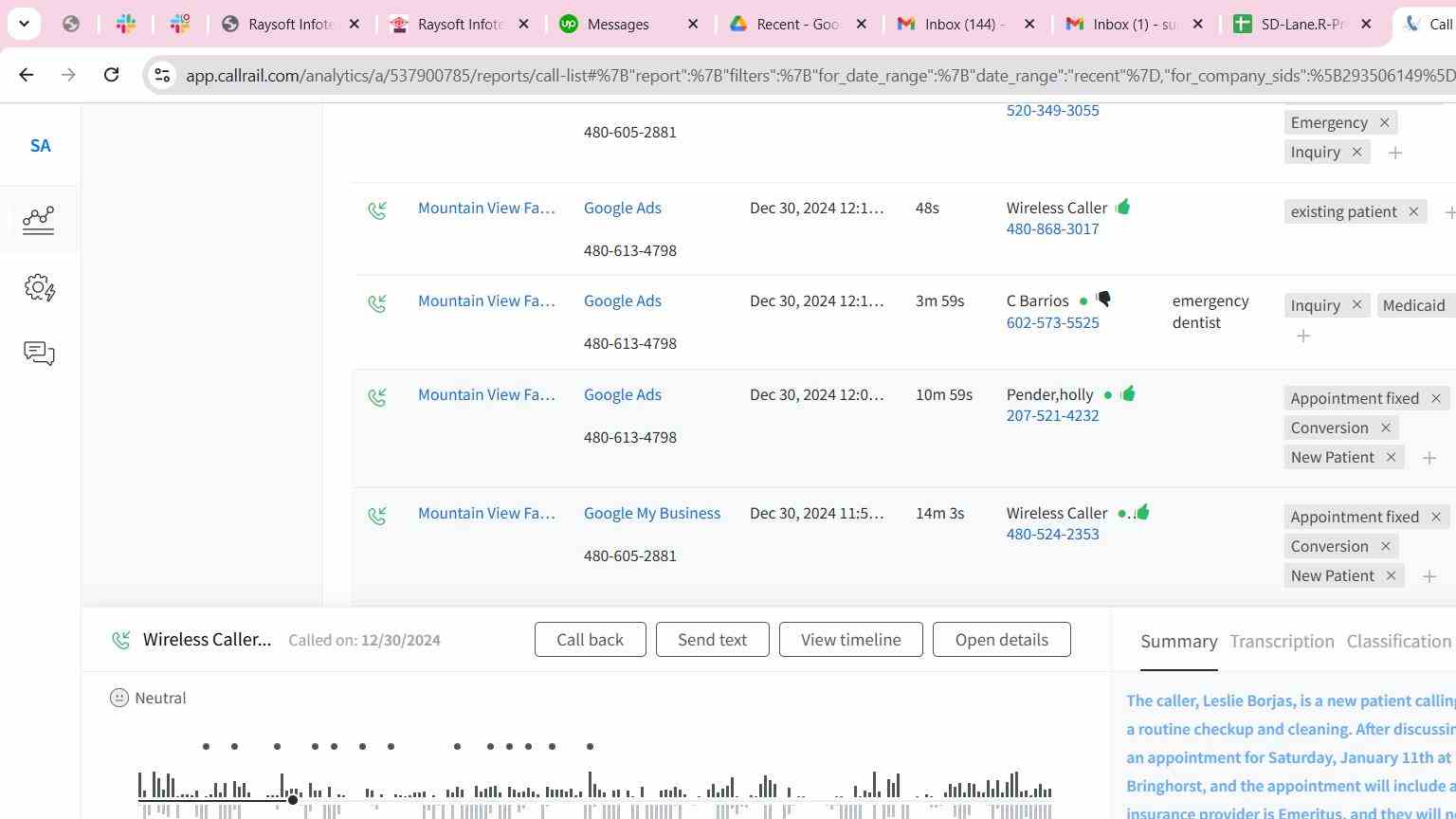Screen dimensions: 1456x819
Task: Click the Call back button
Action: pyautogui.click(x=590, y=640)
